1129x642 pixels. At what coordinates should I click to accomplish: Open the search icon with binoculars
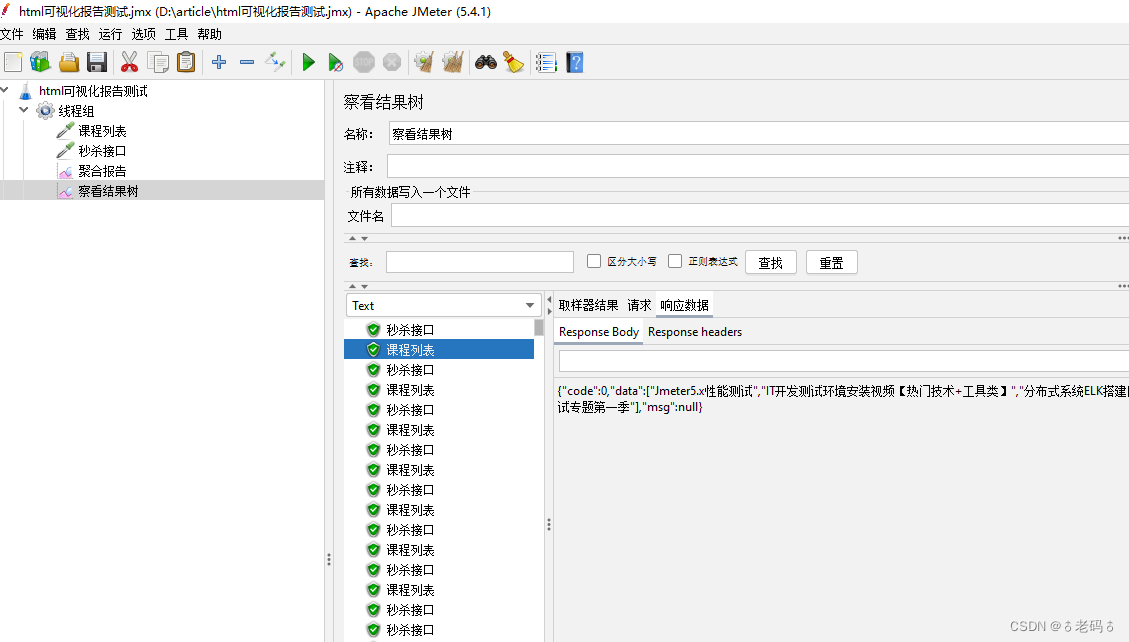click(484, 61)
